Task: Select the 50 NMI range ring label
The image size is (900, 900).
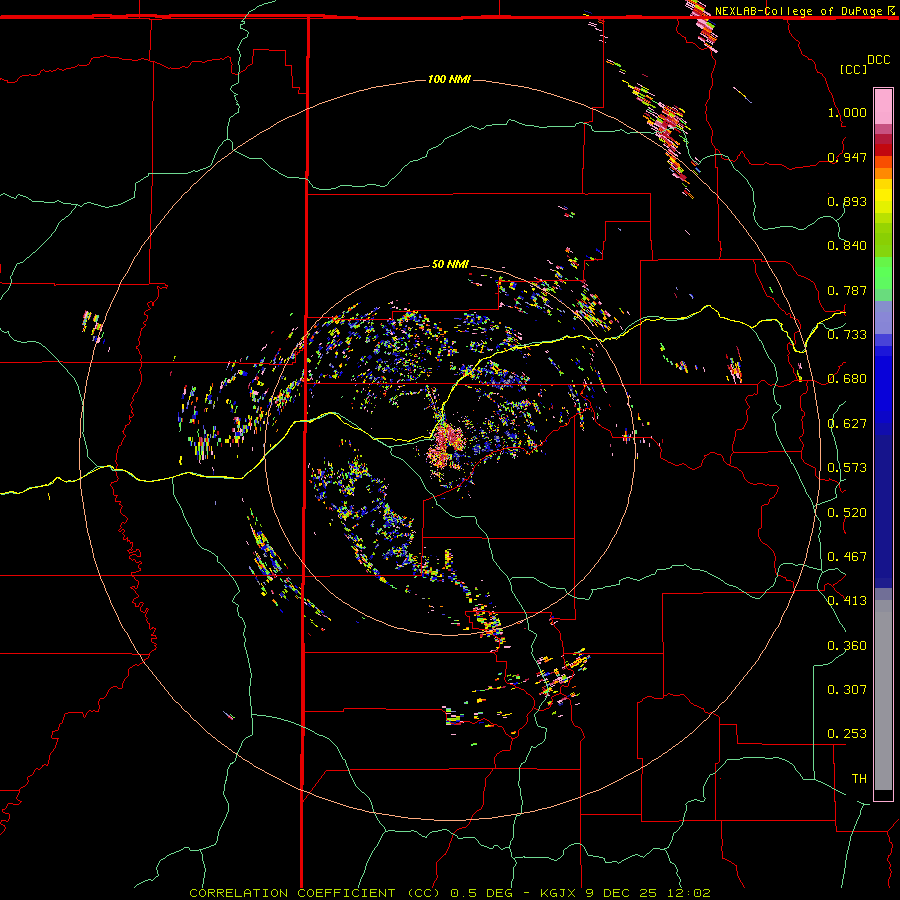Action: [x=450, y=264]
